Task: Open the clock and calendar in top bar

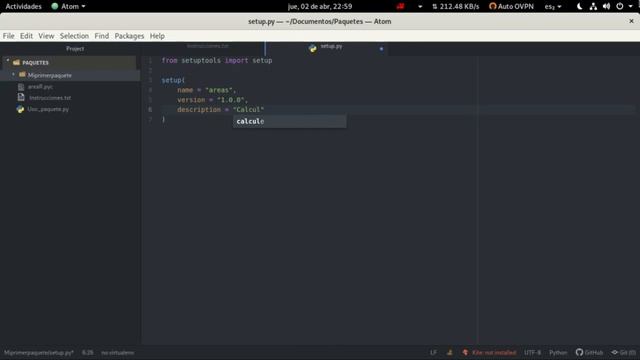Action: pyautogui.click(x=320, y=7)
